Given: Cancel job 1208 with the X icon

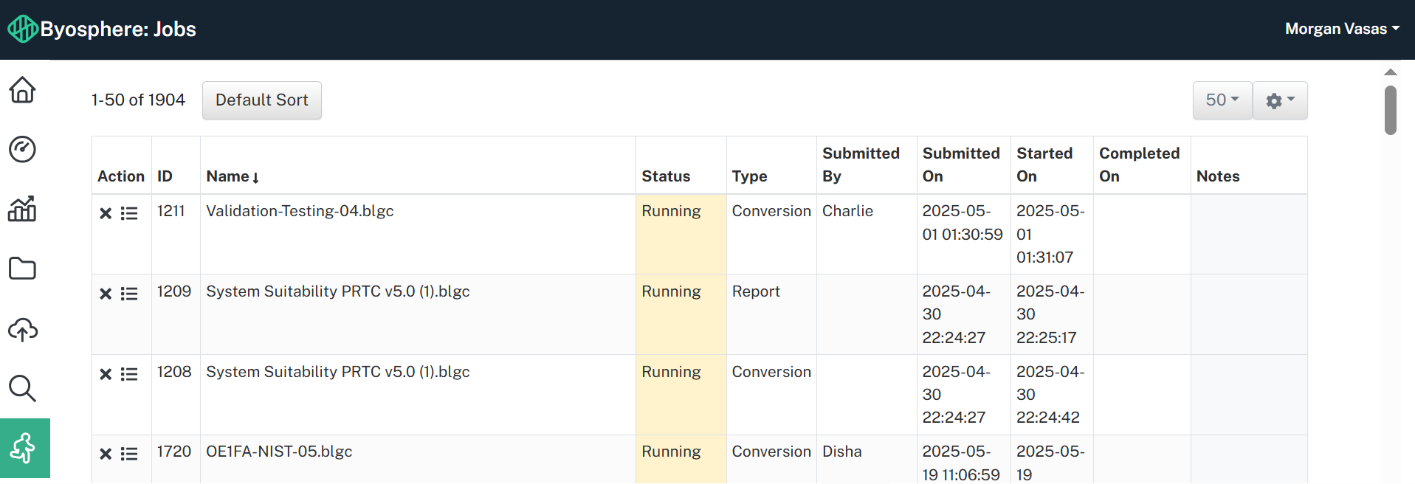Looking at the screenshot, I should [x=105, y=374].
